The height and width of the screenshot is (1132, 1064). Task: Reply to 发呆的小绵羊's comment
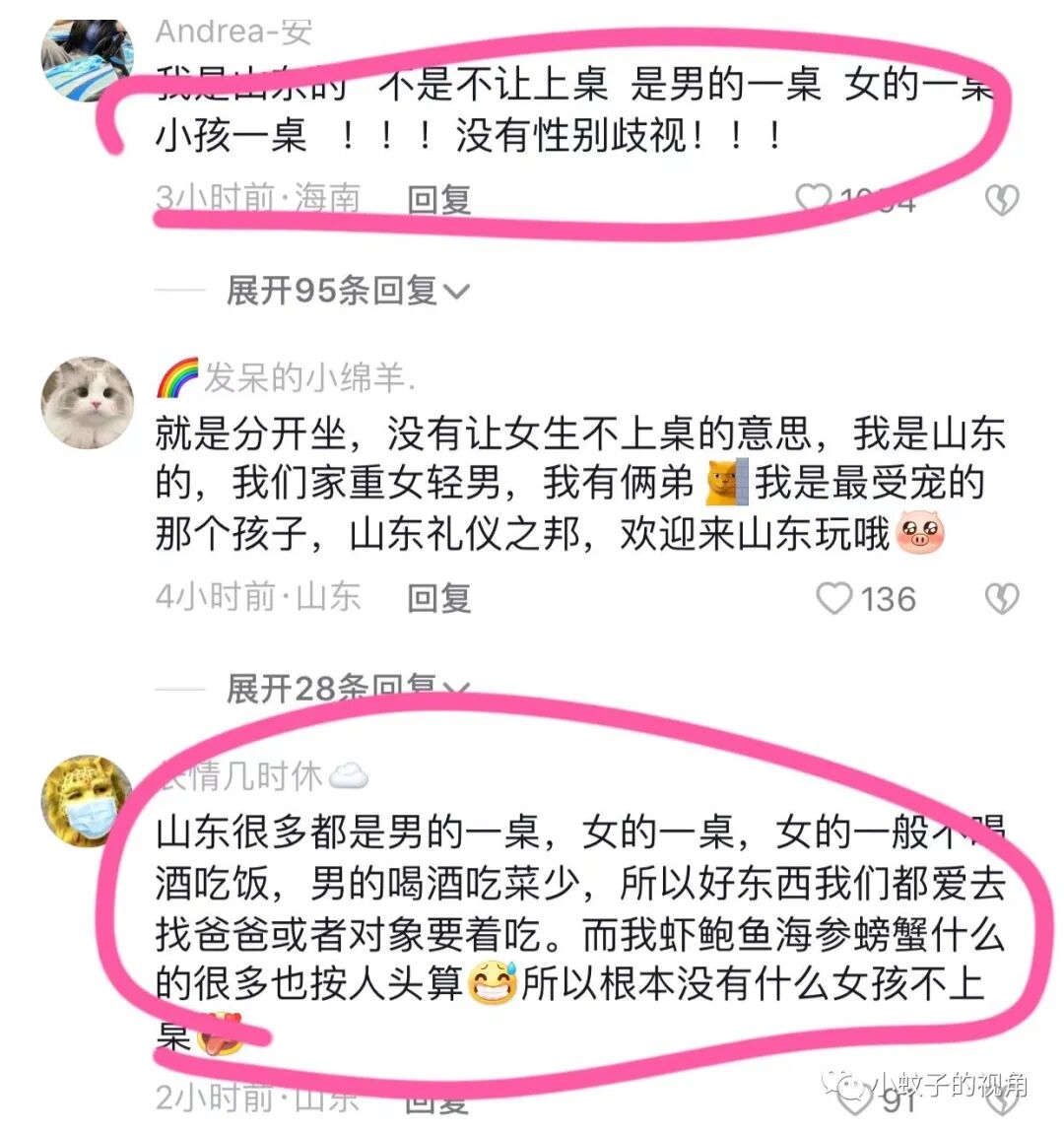(x=438, y=598)
